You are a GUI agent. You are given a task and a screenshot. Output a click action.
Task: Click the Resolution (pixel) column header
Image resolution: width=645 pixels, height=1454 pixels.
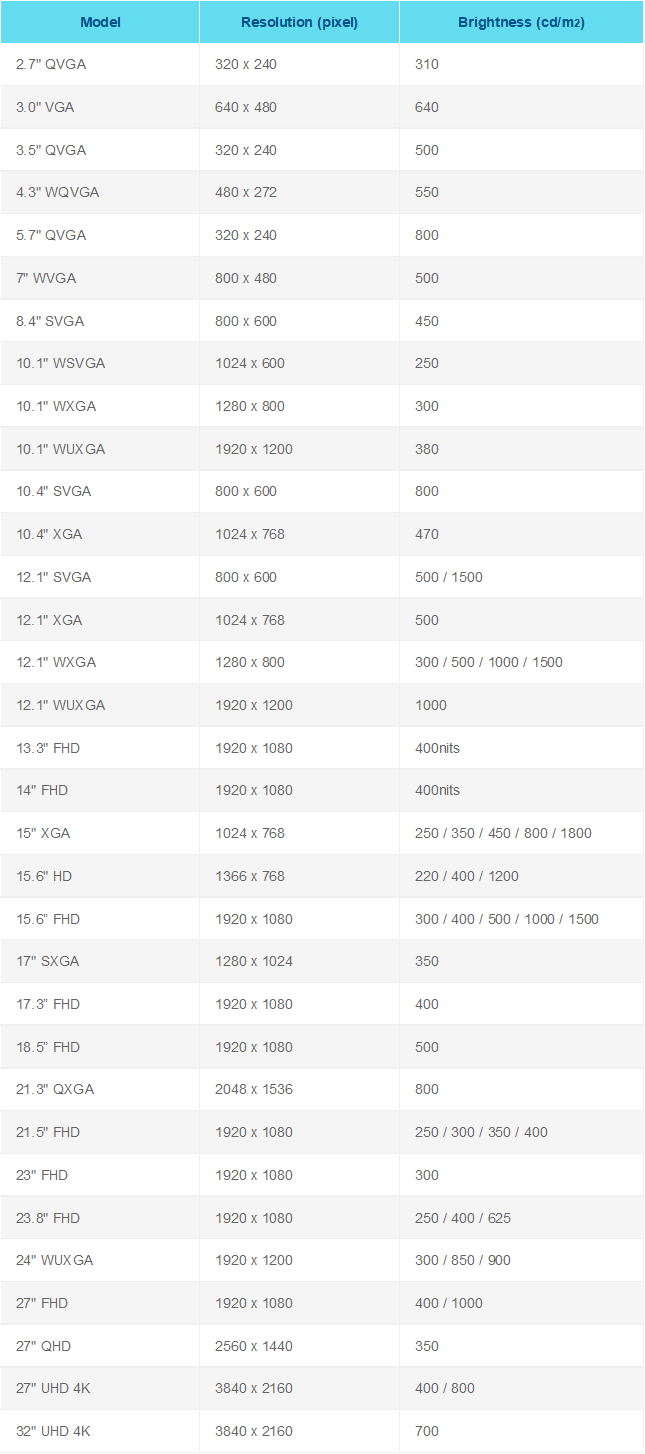point(299,22)
